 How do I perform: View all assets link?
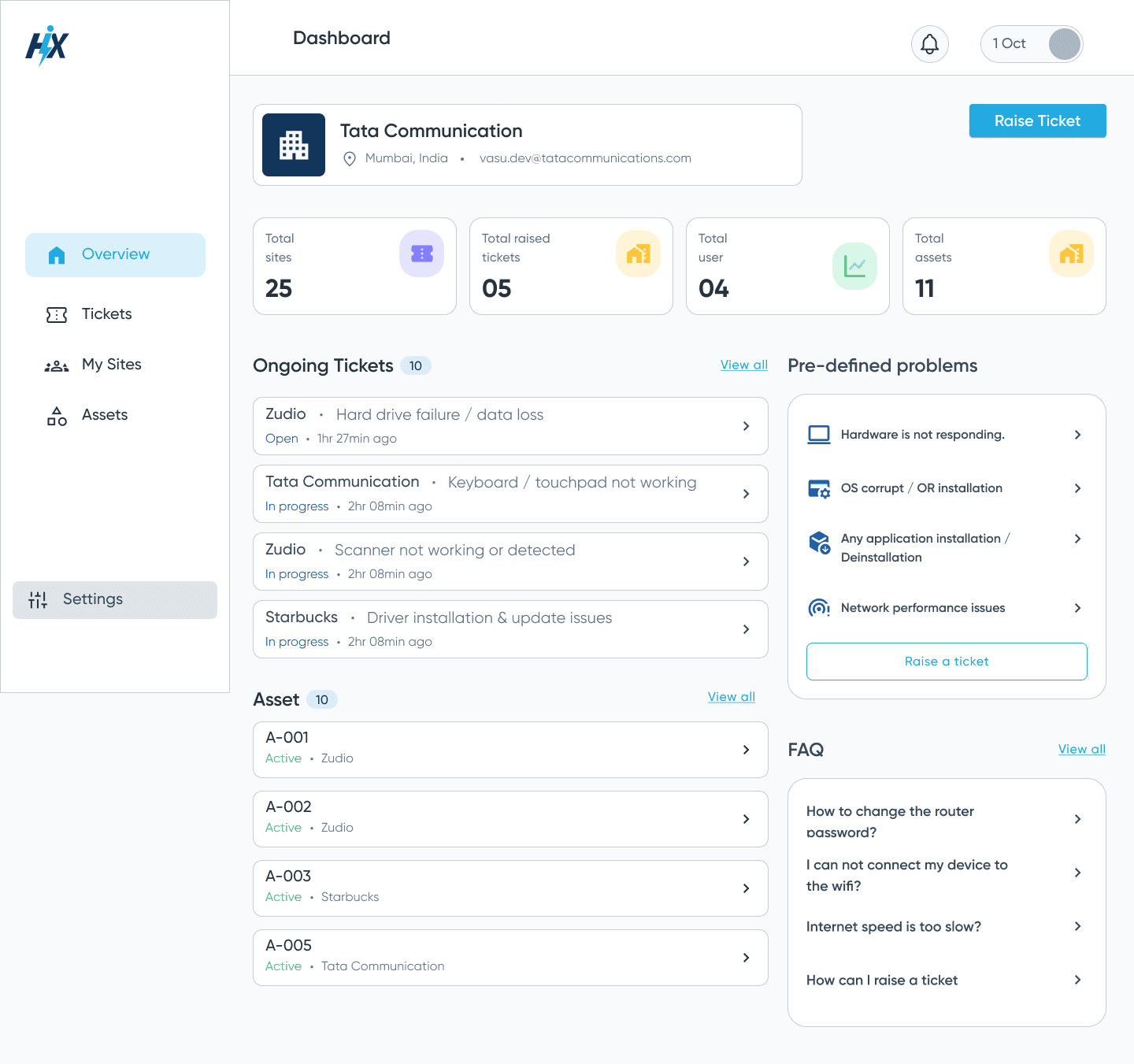[x=732, y=696]
